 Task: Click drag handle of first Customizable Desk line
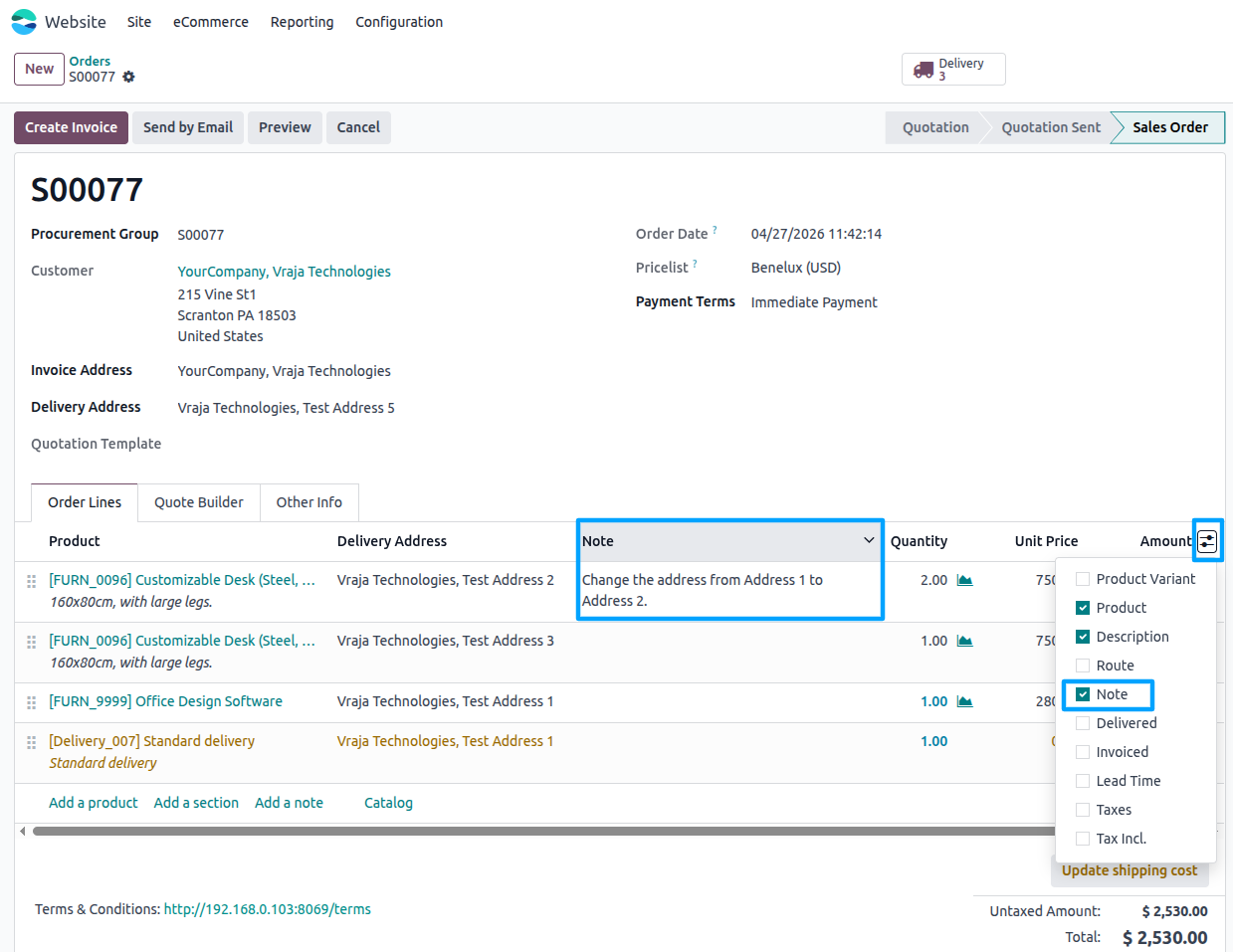(x=32, y=581)
